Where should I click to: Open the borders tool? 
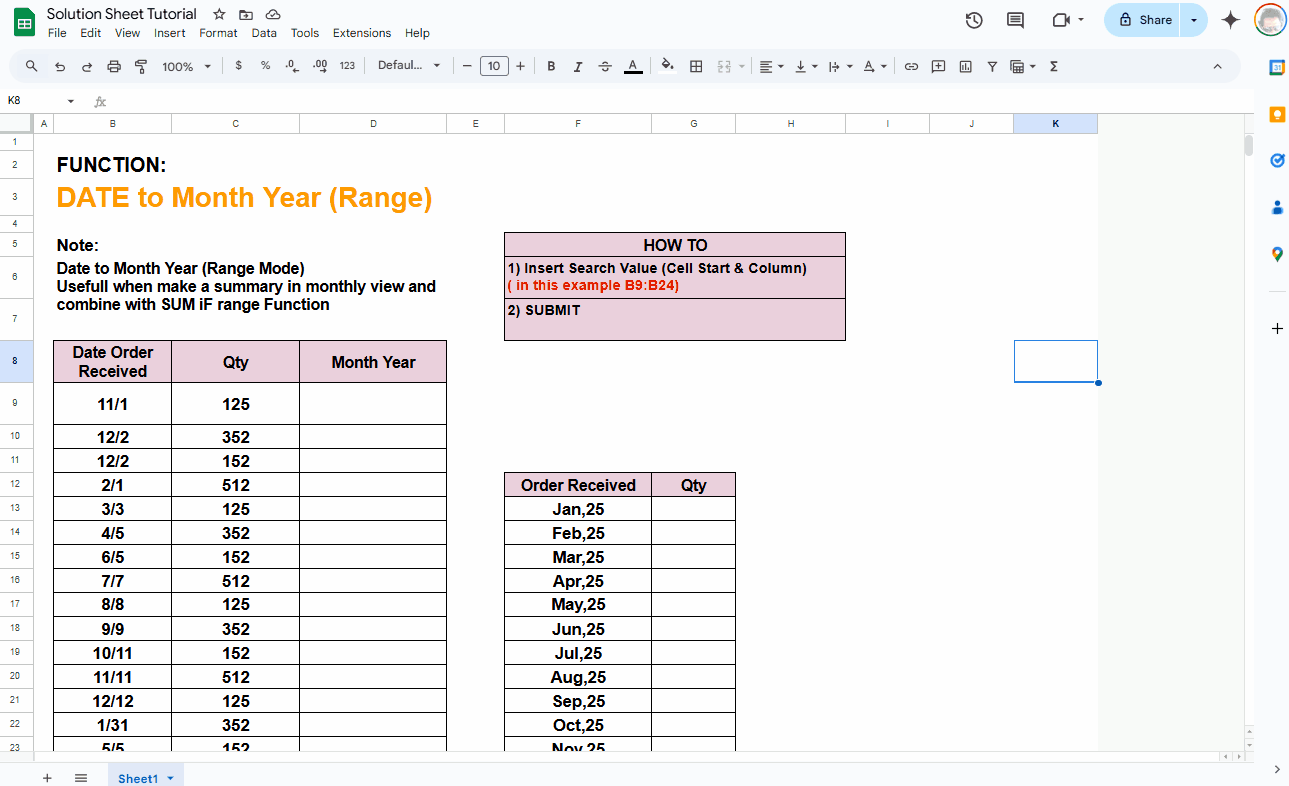click(696, 66)
